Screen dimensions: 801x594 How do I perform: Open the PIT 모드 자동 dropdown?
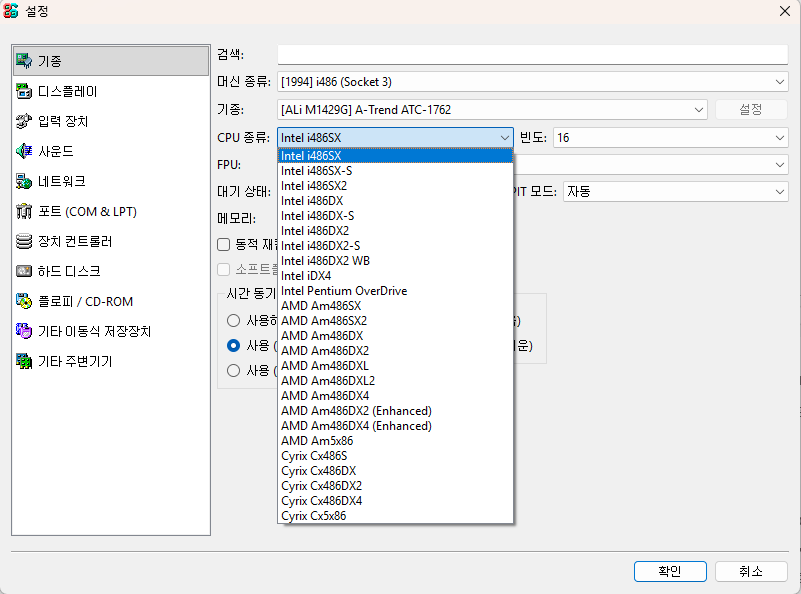[675, 192]
